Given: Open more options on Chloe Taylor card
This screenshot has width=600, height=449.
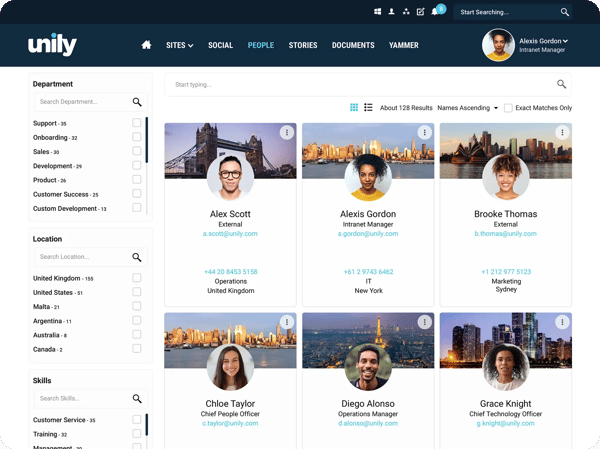Looking at the screenshot, I should [x=287, y=322].
